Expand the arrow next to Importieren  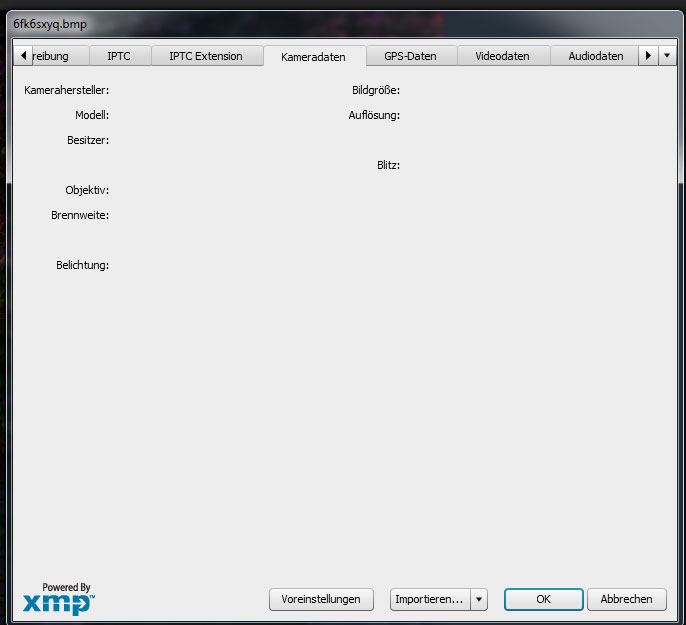(479, 599)
